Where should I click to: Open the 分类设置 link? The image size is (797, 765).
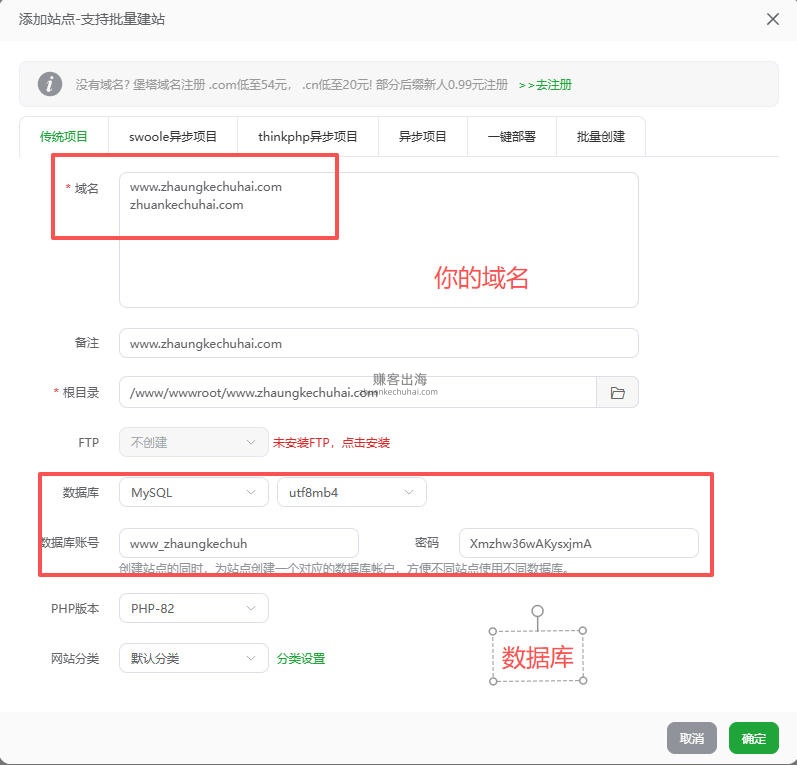(x=300, y=659)
